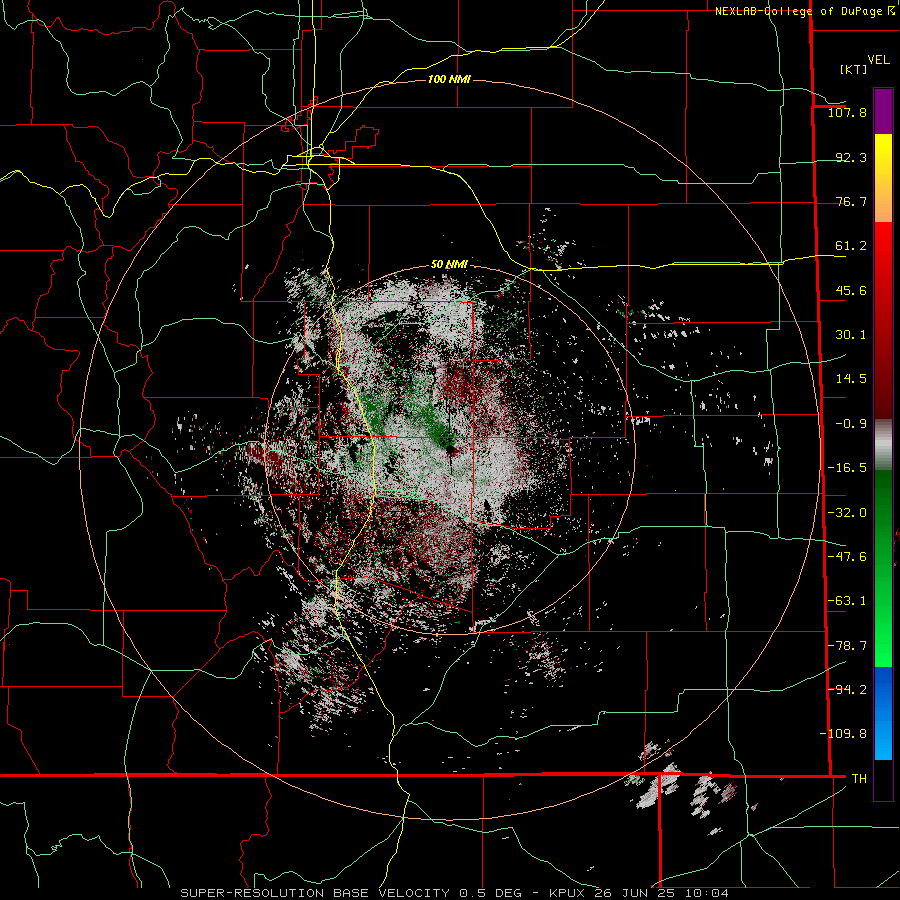Select the -78.7 legend value

click(847, 646)
